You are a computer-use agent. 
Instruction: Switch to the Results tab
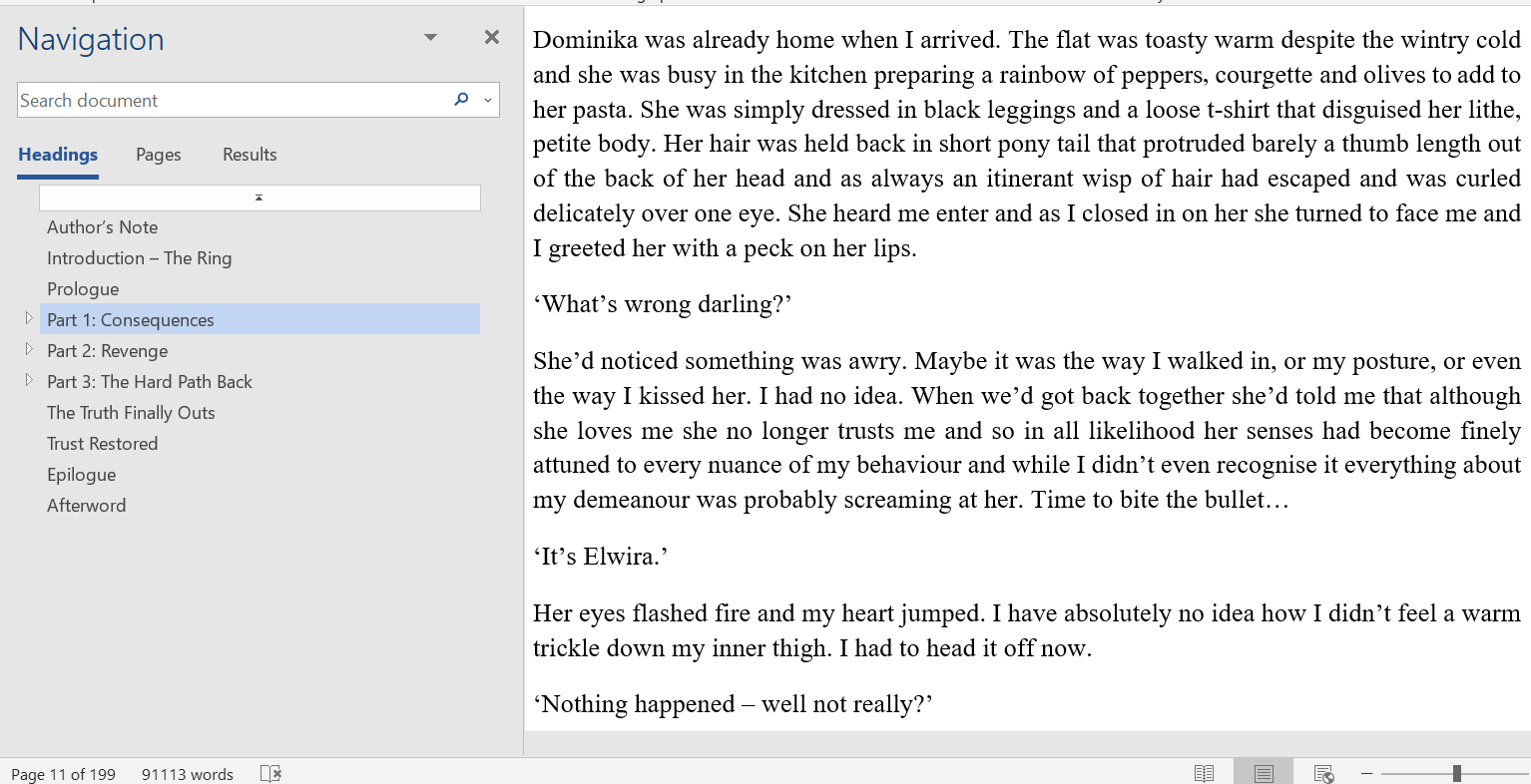tap(250, 155)
